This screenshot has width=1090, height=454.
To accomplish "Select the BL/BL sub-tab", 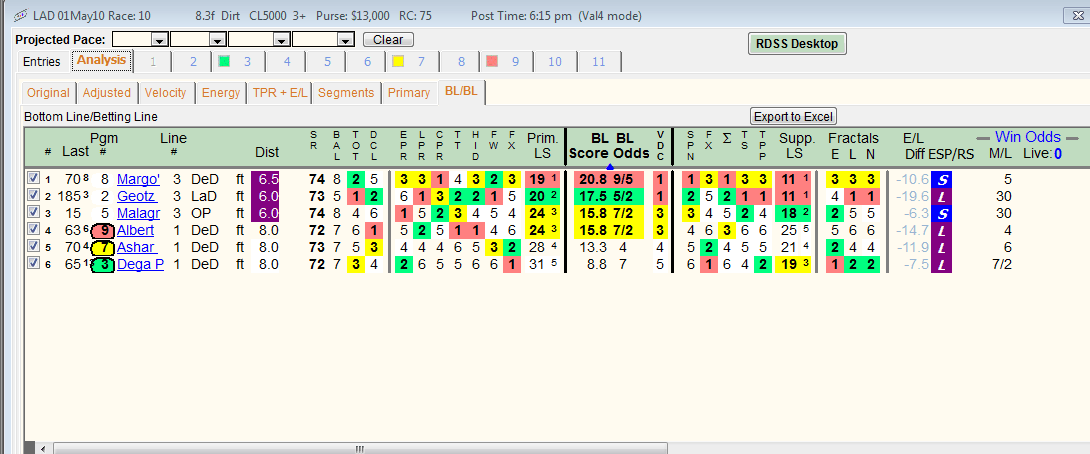I will pyautogui.click(x=462, y=92).
